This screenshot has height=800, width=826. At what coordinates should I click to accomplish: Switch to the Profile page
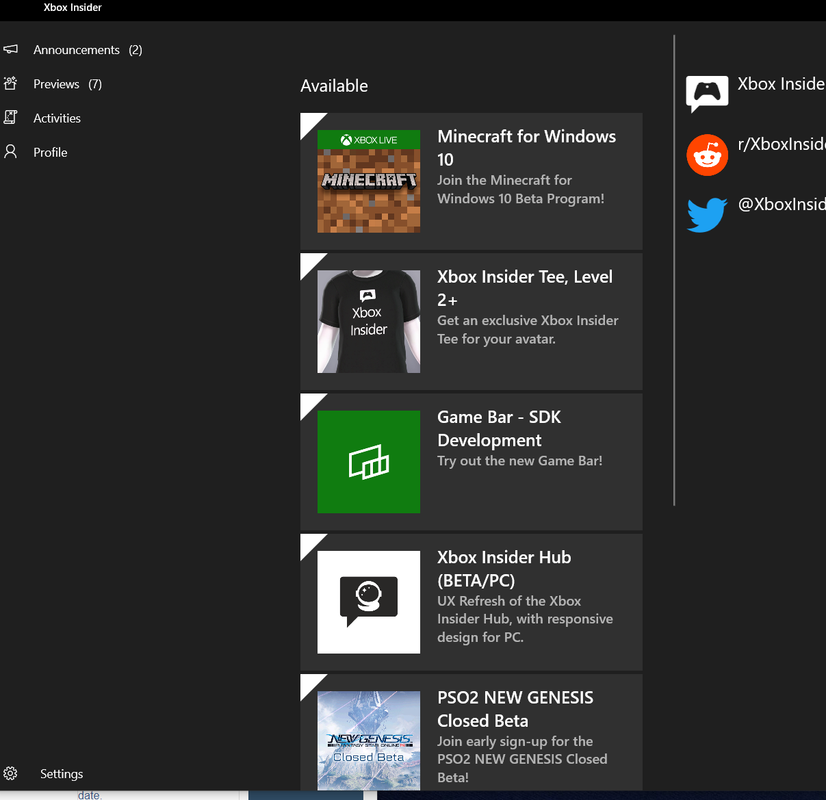(x=50, y=153)
